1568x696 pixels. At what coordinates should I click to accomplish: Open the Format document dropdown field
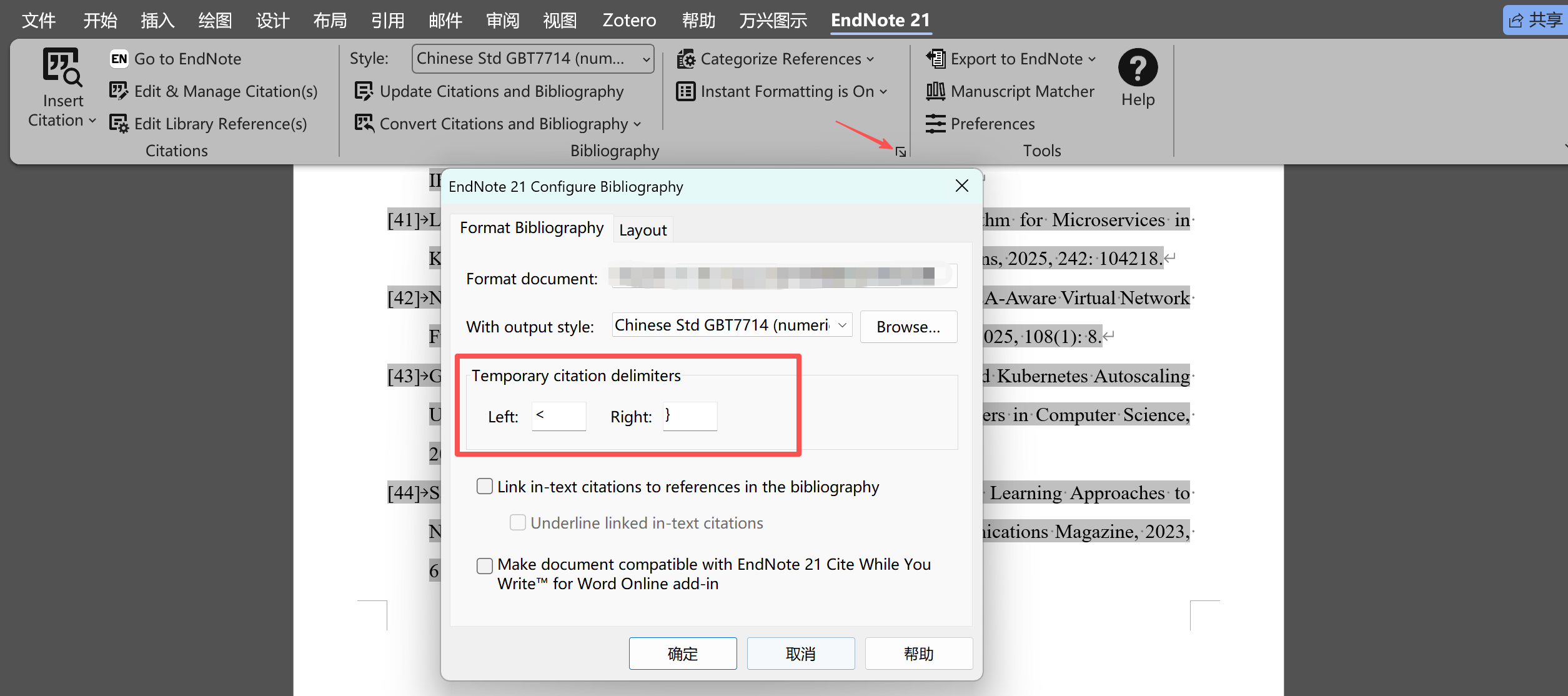[x=783, y=276]
